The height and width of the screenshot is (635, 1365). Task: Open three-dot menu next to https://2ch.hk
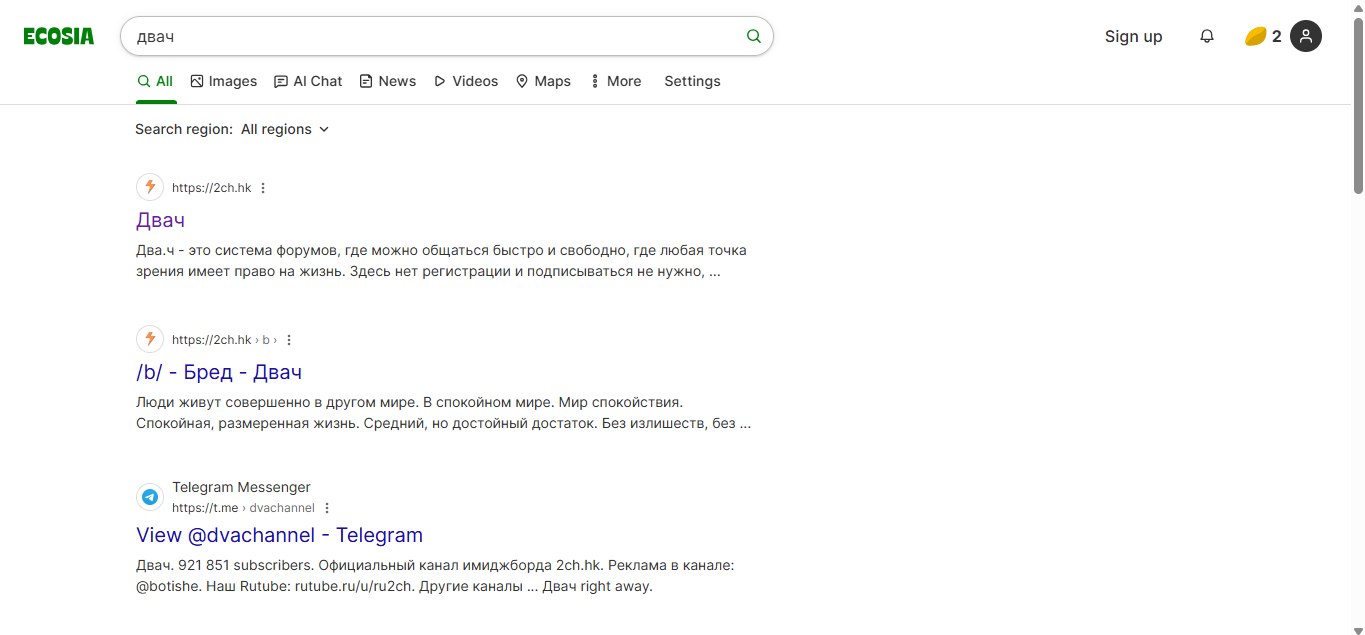point(263,188)
